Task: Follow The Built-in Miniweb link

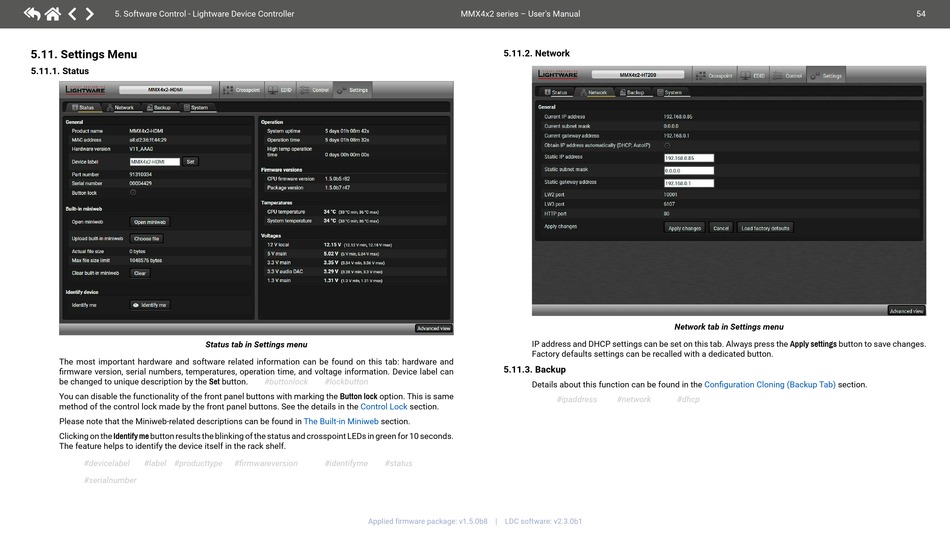Action: 341,421
